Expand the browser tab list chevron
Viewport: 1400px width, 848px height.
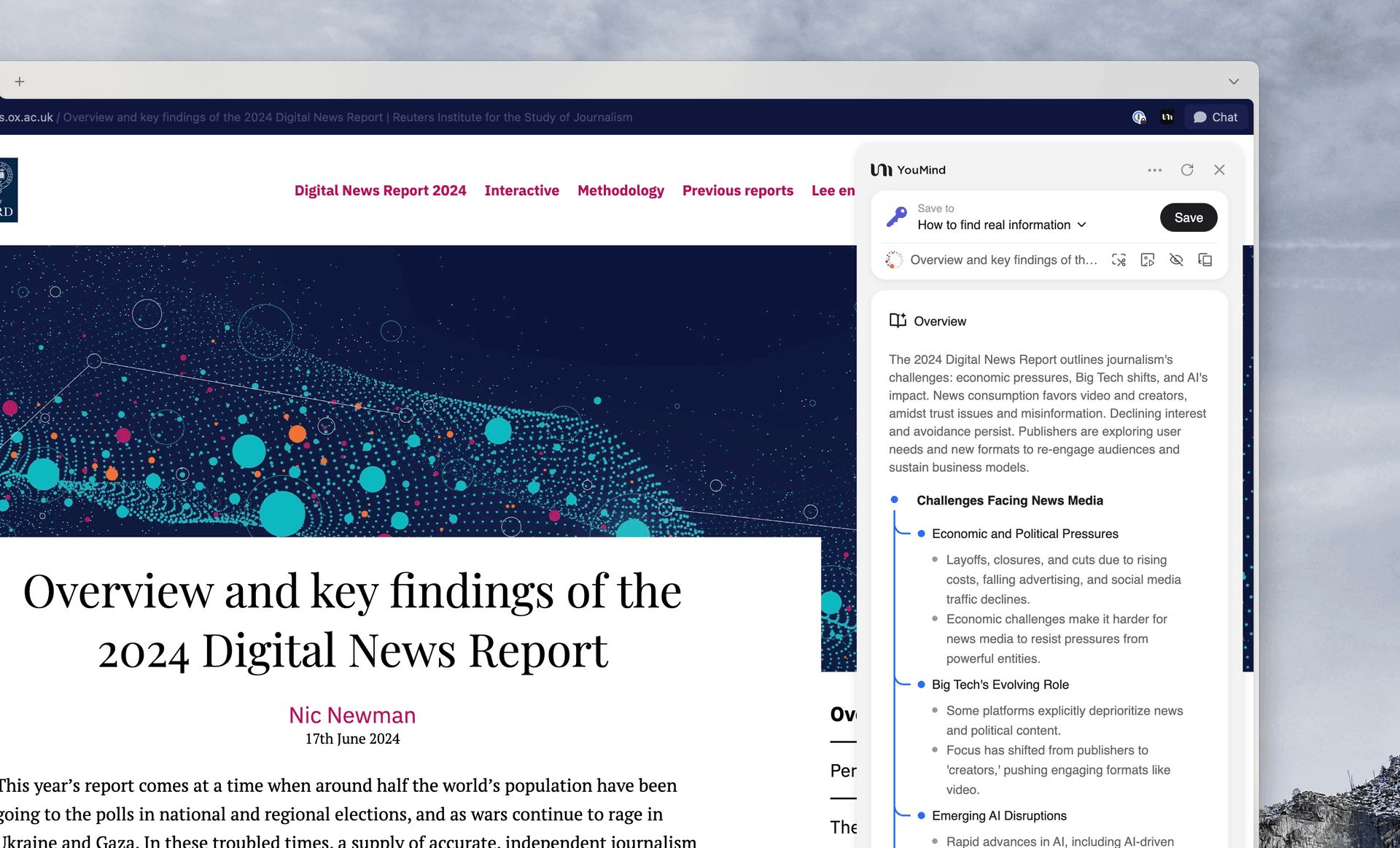pos(1233,82)
